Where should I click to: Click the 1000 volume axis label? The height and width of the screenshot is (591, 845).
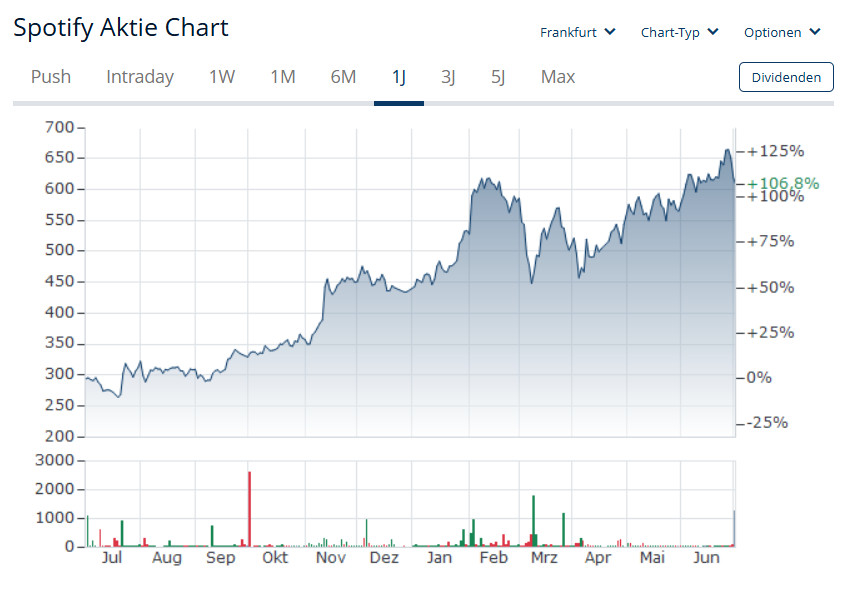[x=54, y=518]
